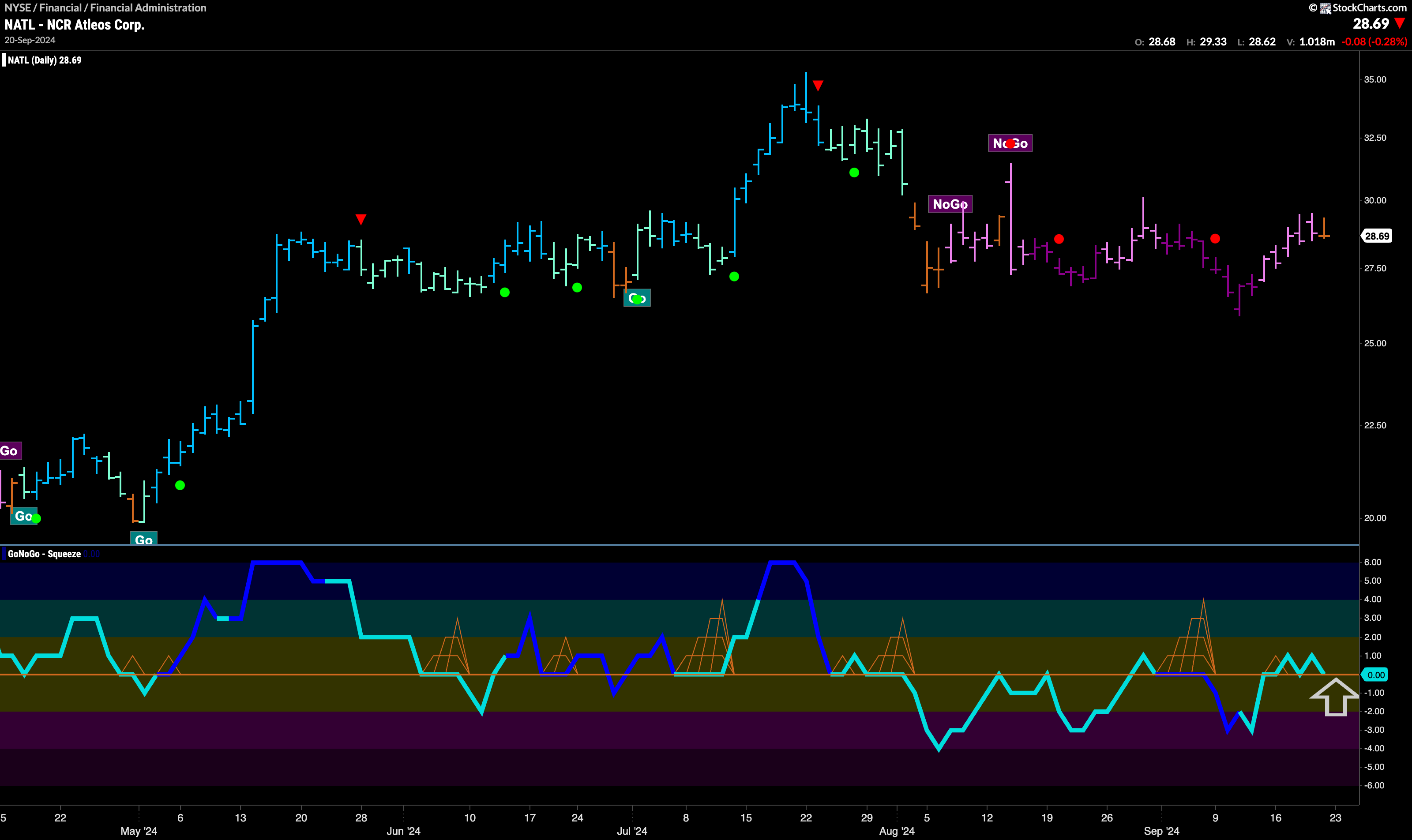Select the Jun '24 date axis label
Image resolution: width=1412 pixels, height=840 pixels.
point(403,831)
